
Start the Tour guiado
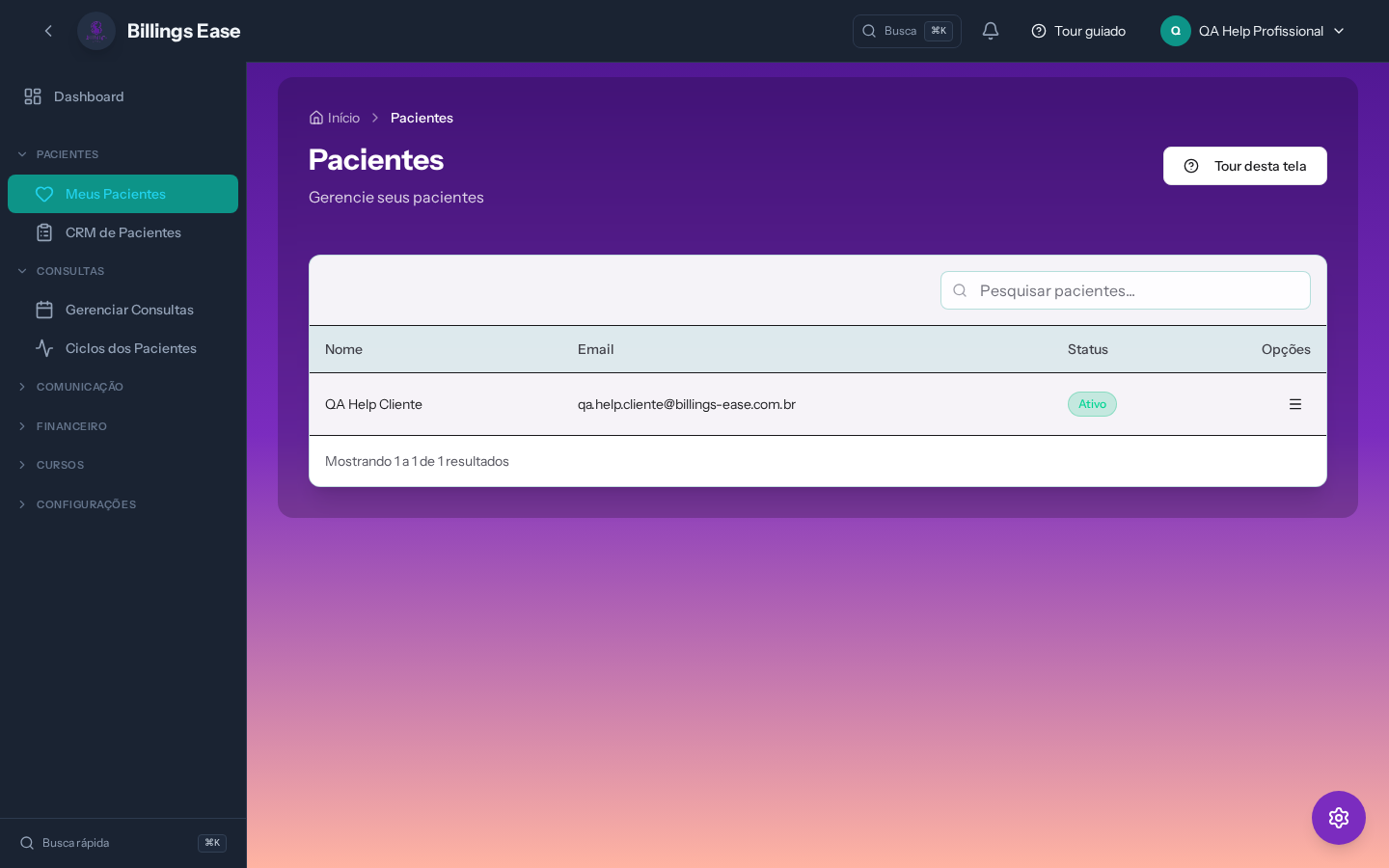1078,31
